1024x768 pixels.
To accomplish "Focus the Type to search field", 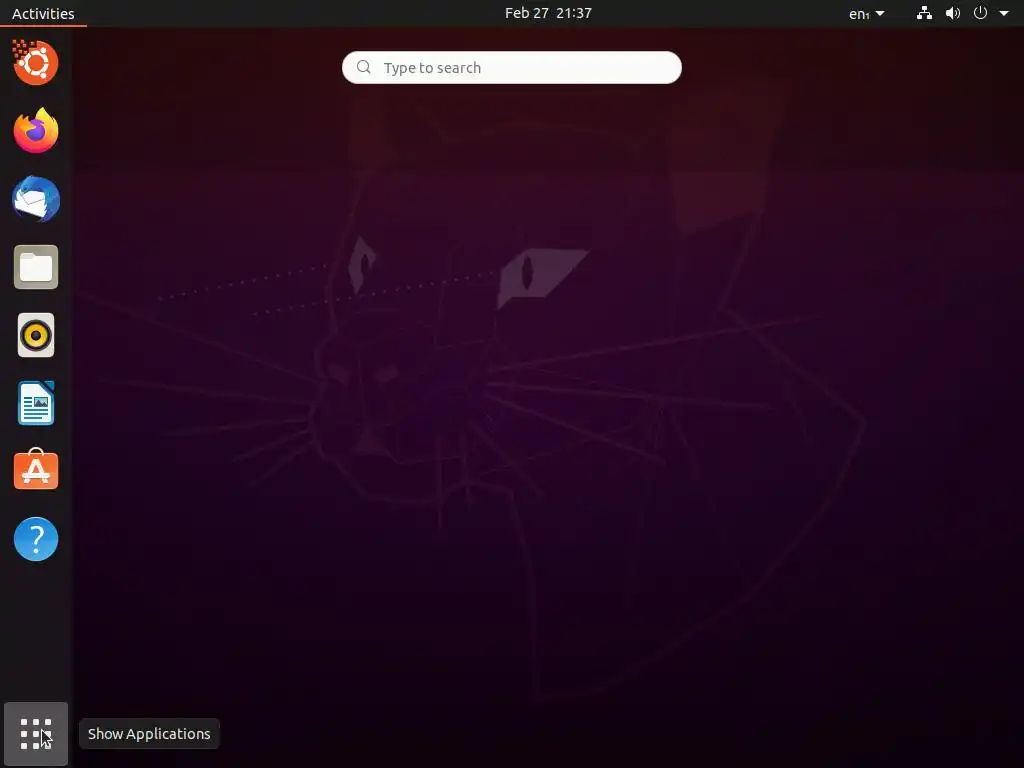I will coord(512,67).
